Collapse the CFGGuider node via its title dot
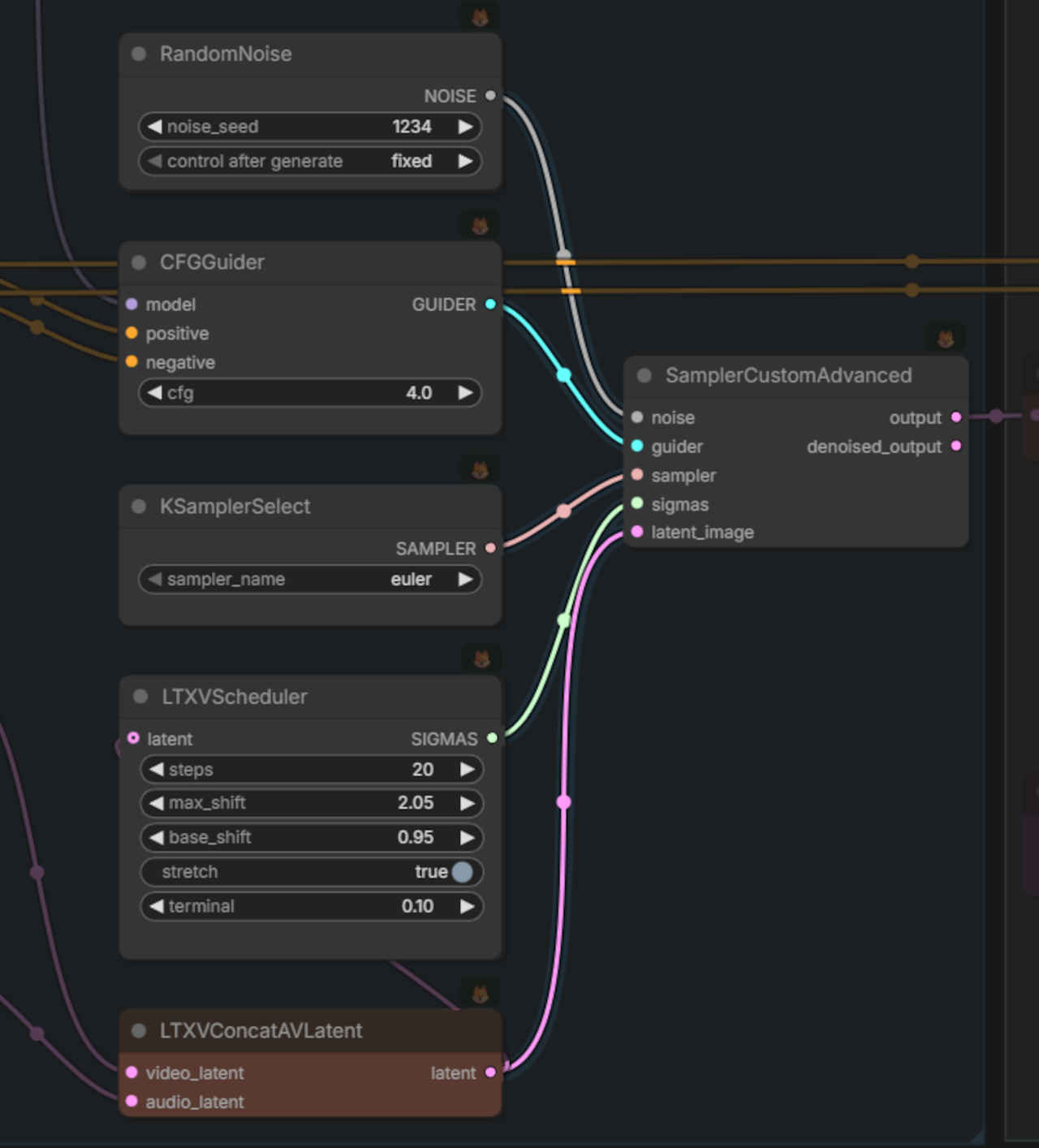The height and width of the screenshot is (1148, 1039). click(x=139, y=262)
